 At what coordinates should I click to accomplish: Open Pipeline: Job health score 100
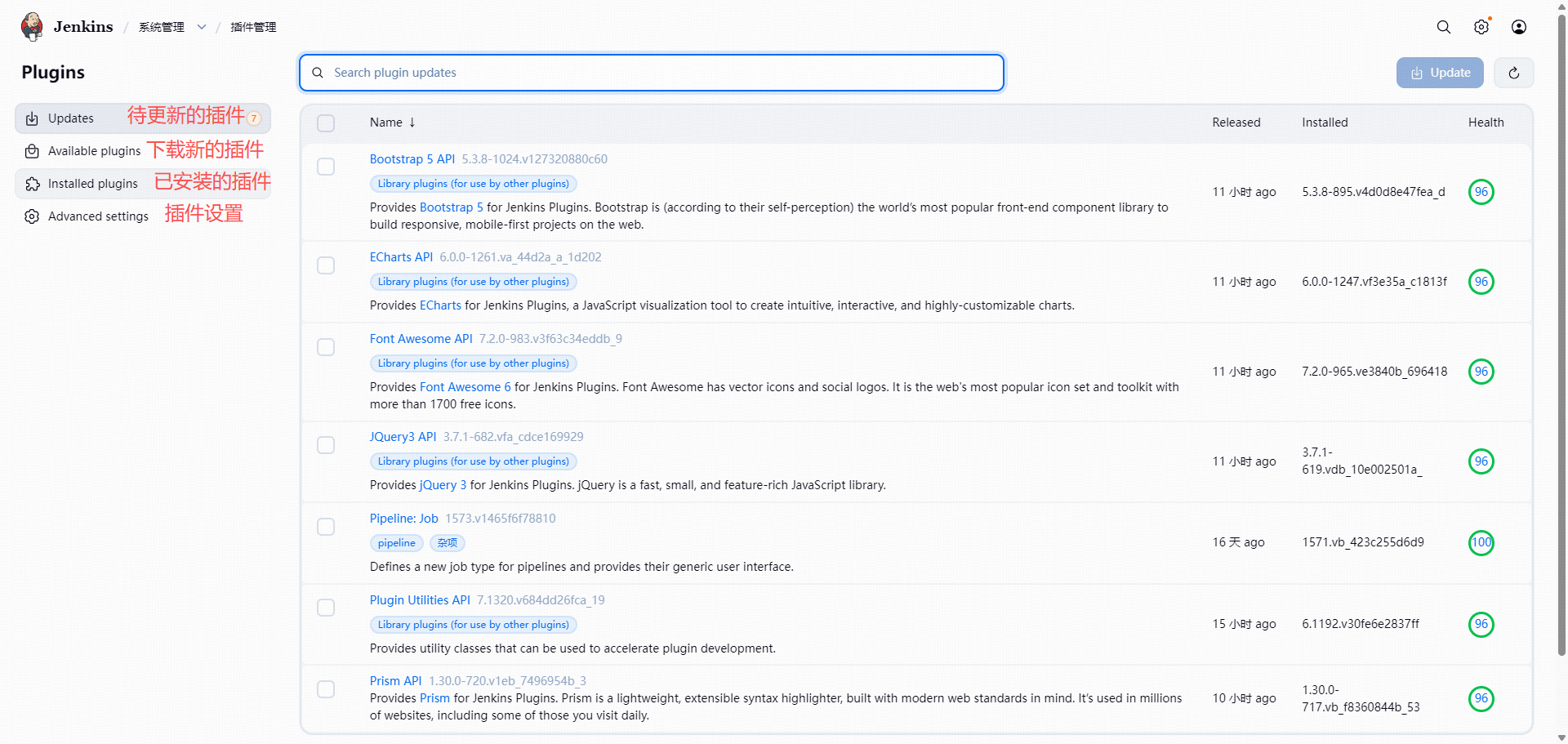[1481, 542]
